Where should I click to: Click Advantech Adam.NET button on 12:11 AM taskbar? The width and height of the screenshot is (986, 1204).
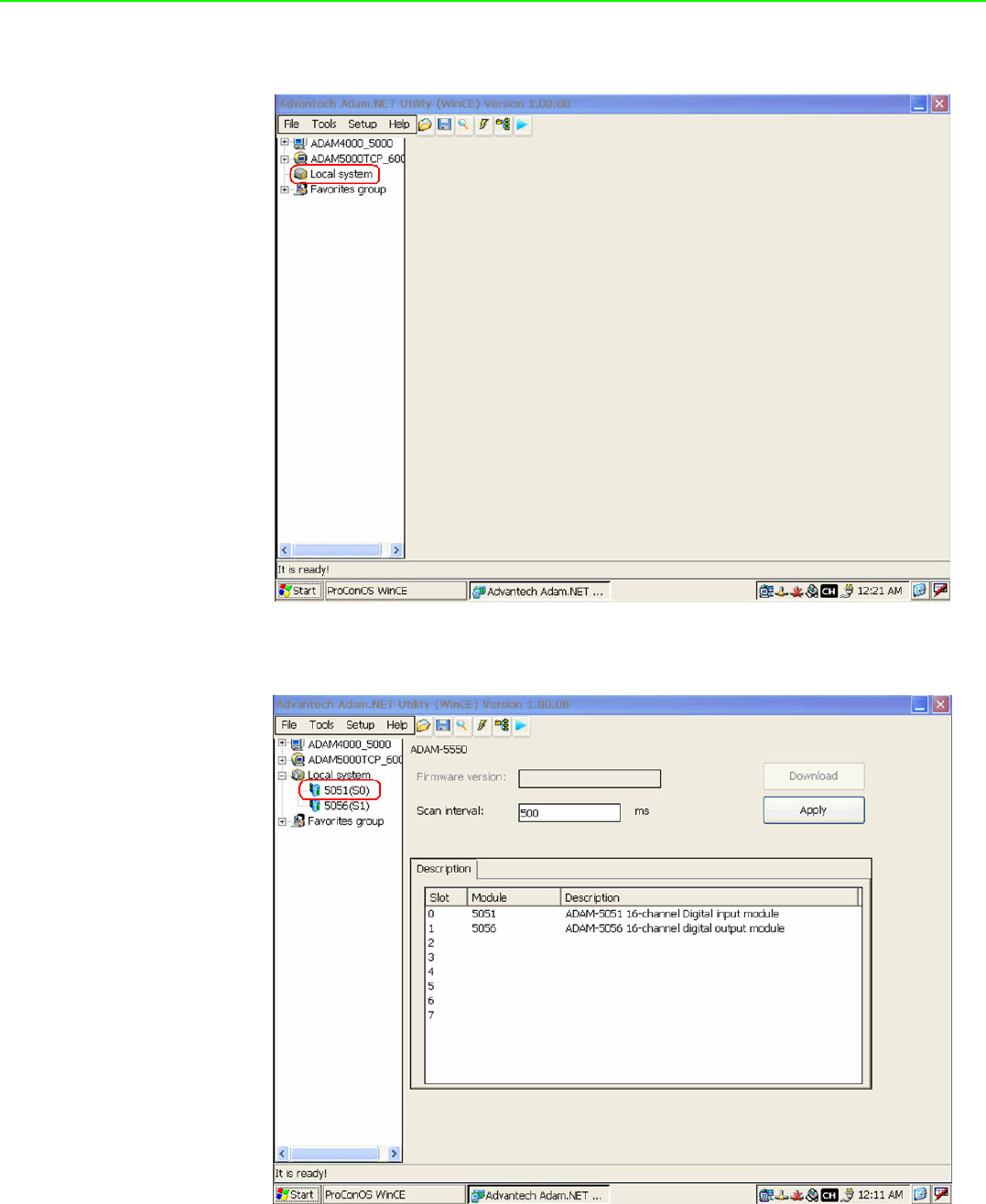(x=537, y=1195)
